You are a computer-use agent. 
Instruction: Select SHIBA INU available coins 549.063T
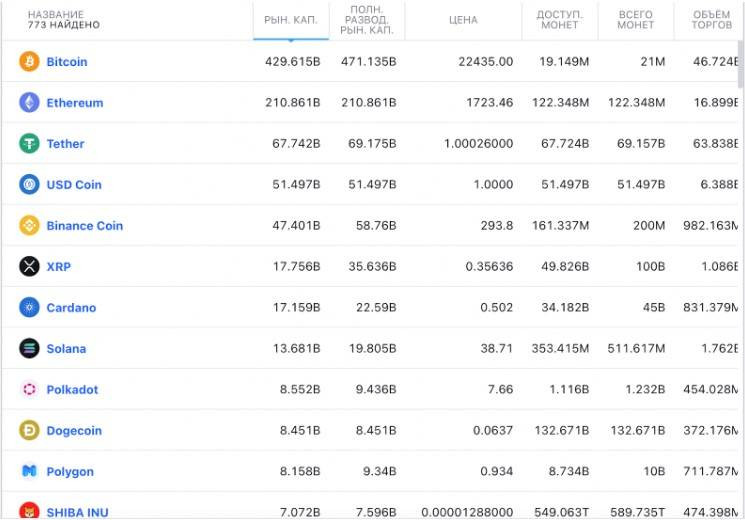click(x=562, y=512)
